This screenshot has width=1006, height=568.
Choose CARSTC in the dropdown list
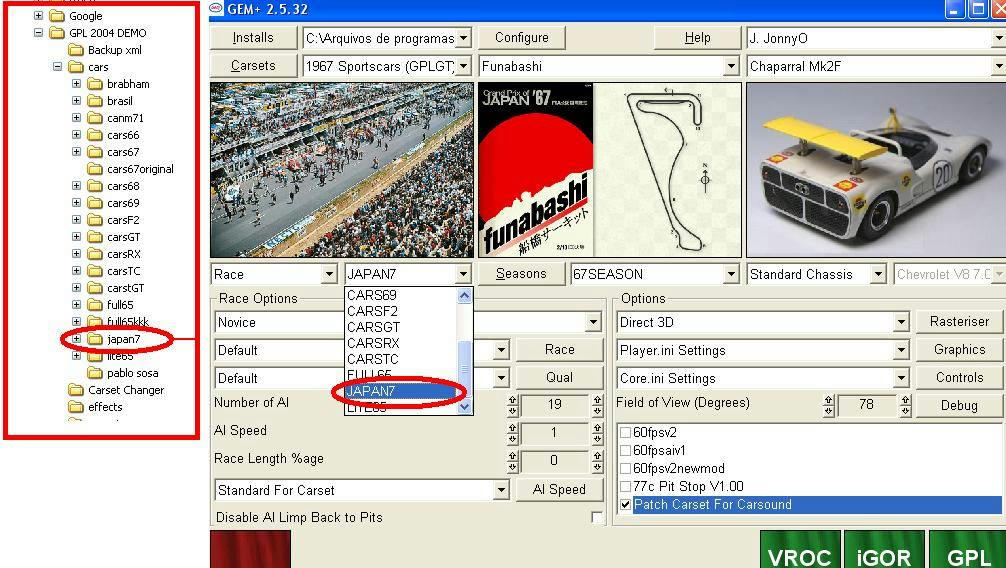click(401, 359)
